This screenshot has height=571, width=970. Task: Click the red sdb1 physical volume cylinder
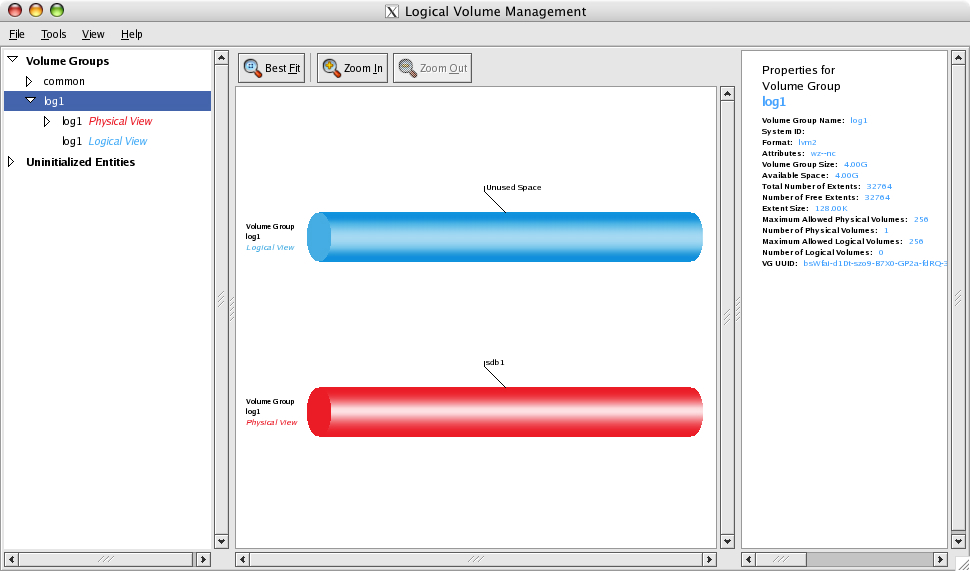click(505, 412)
